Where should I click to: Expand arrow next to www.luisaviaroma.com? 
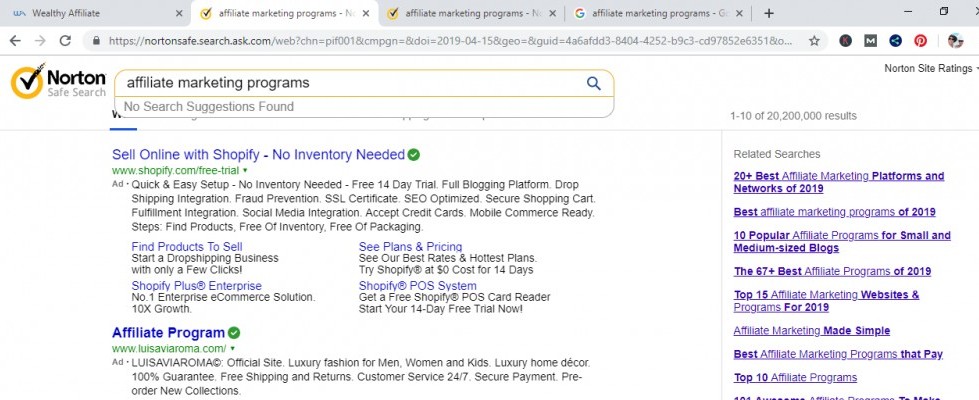tap(232, 348)
